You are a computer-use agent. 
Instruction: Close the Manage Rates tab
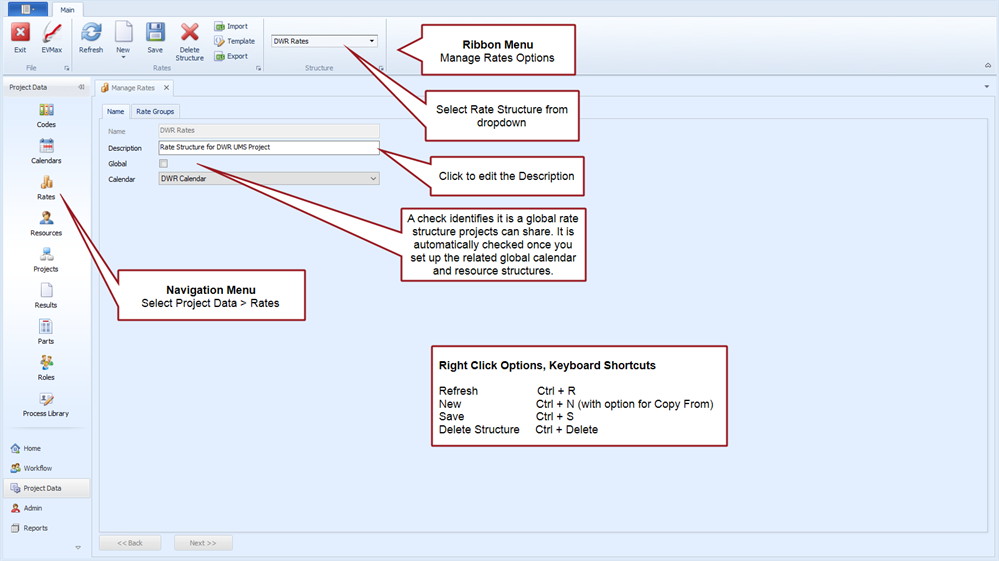[x=167, y=88]
